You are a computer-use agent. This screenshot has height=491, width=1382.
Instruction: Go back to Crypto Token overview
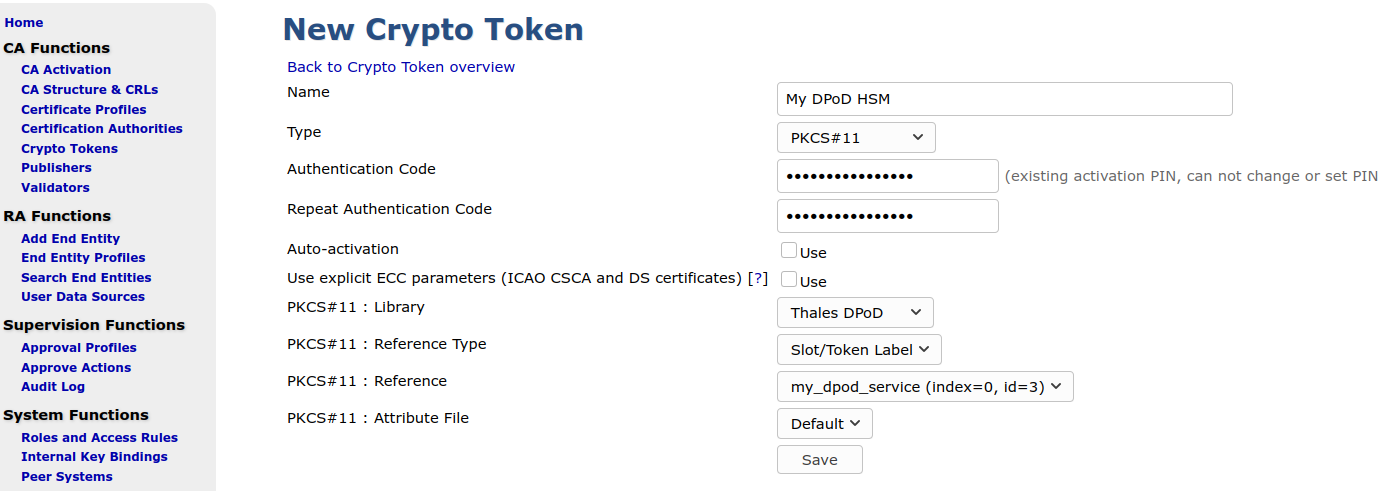tap(401, 67)
